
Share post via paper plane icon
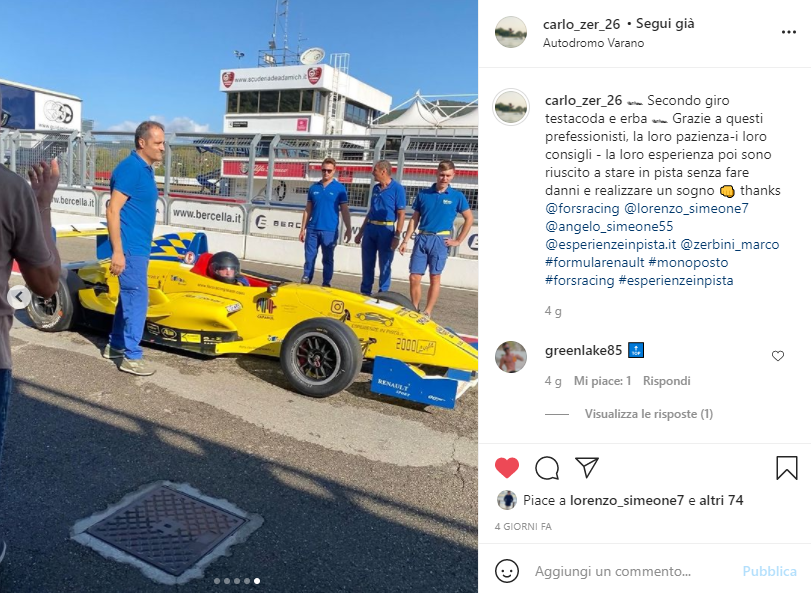click(587, 467)
